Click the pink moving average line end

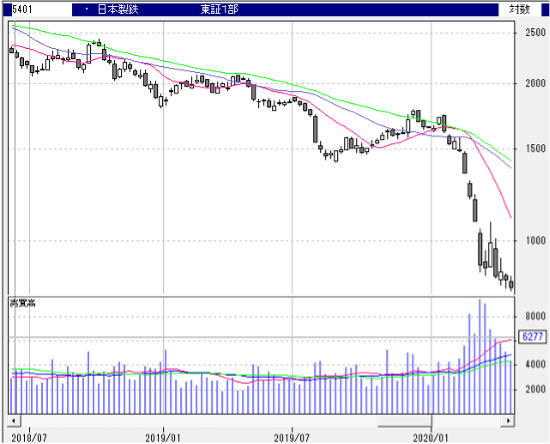510,217
